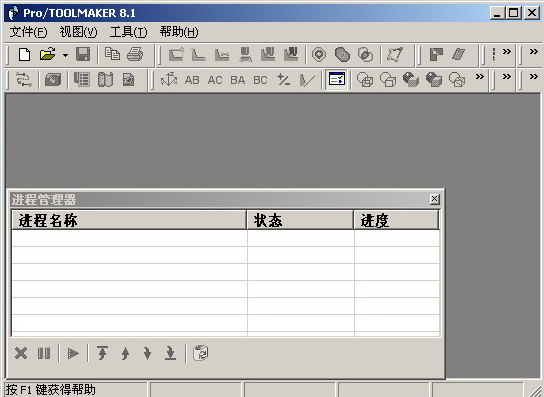This screenshot has width=544, height=397.
Task: Select the AB axis button
Action: [192, 80]
